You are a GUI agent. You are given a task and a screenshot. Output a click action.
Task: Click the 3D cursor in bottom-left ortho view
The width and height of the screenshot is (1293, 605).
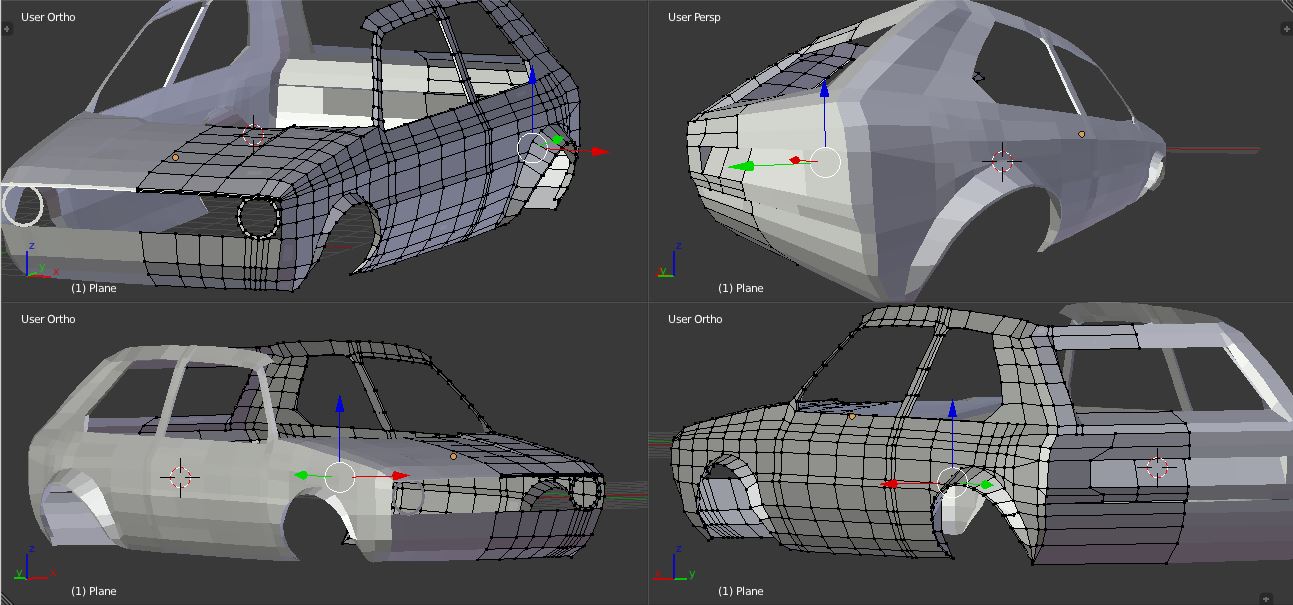pos(180,477)
